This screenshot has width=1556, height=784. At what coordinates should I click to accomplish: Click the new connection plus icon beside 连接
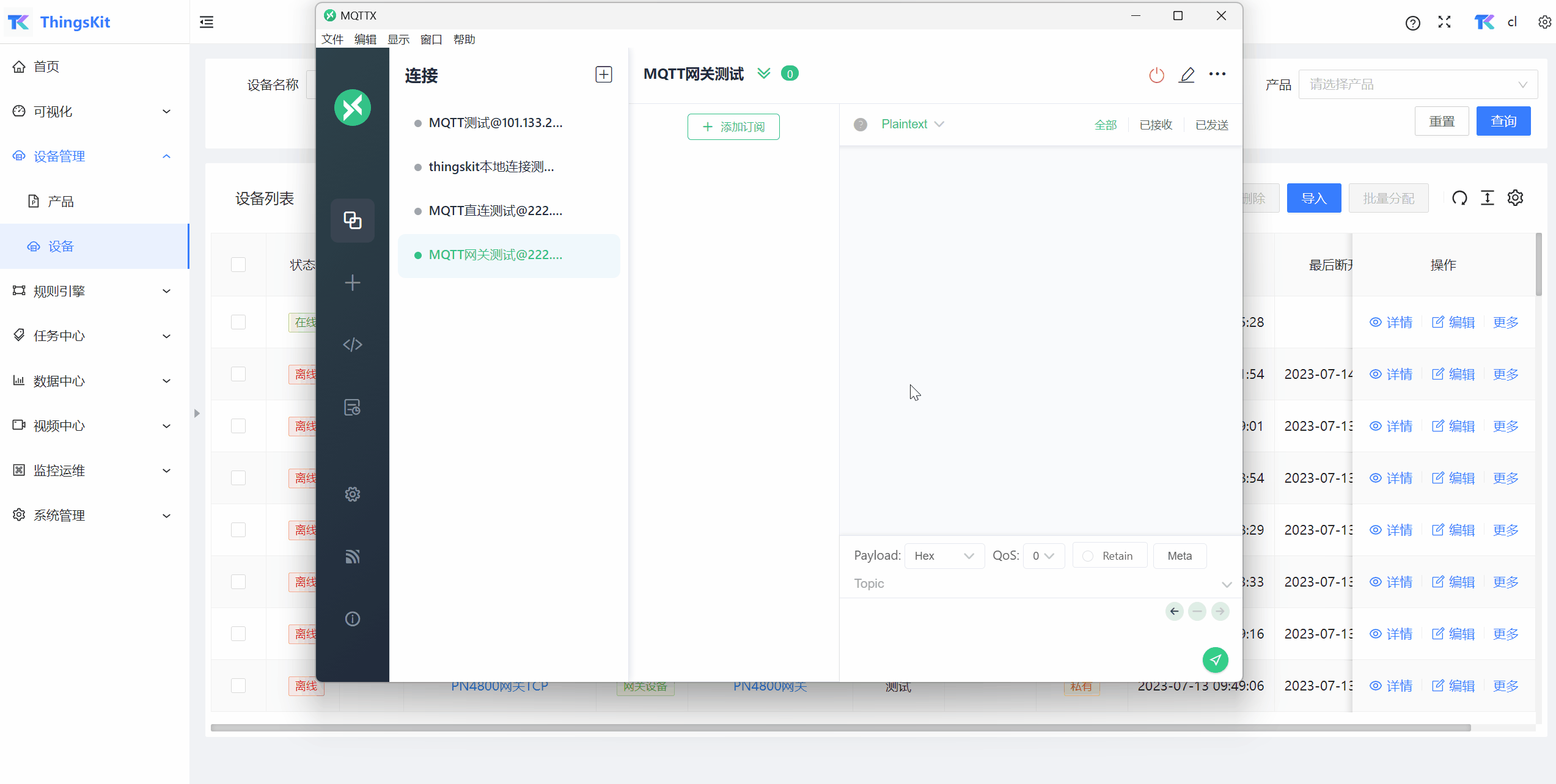pyautogui.click(x=603, y=75)
